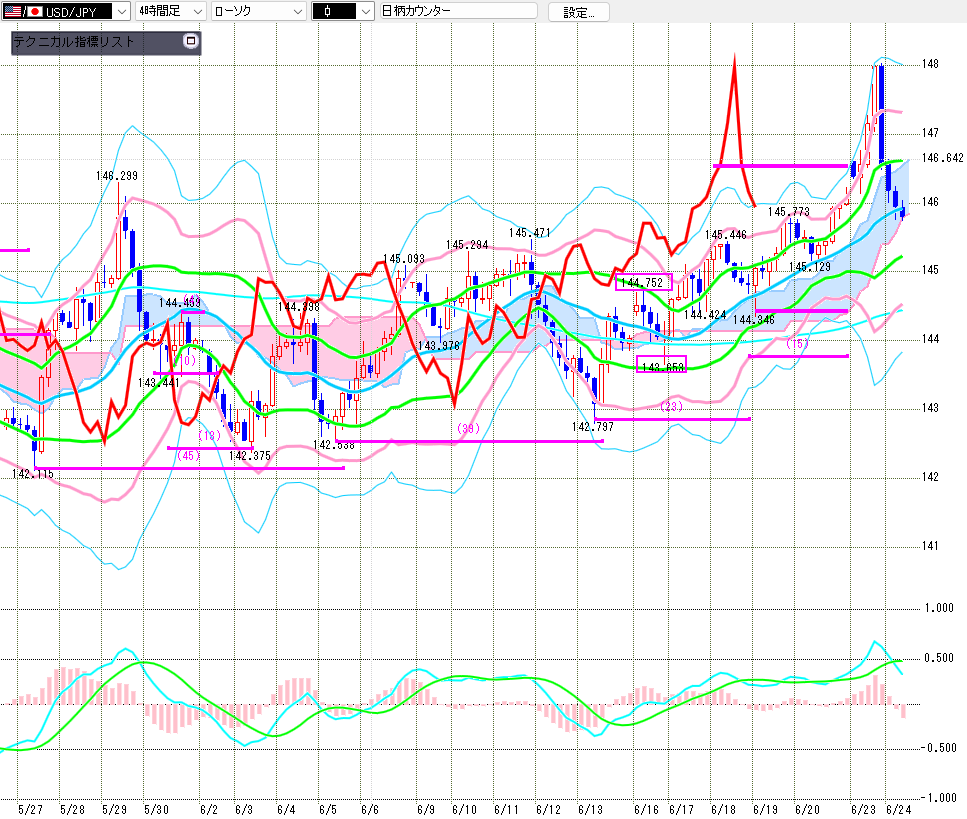Click the 144.424 price label
The width and height of the screenshot is (967, 819).
point(705,315)
